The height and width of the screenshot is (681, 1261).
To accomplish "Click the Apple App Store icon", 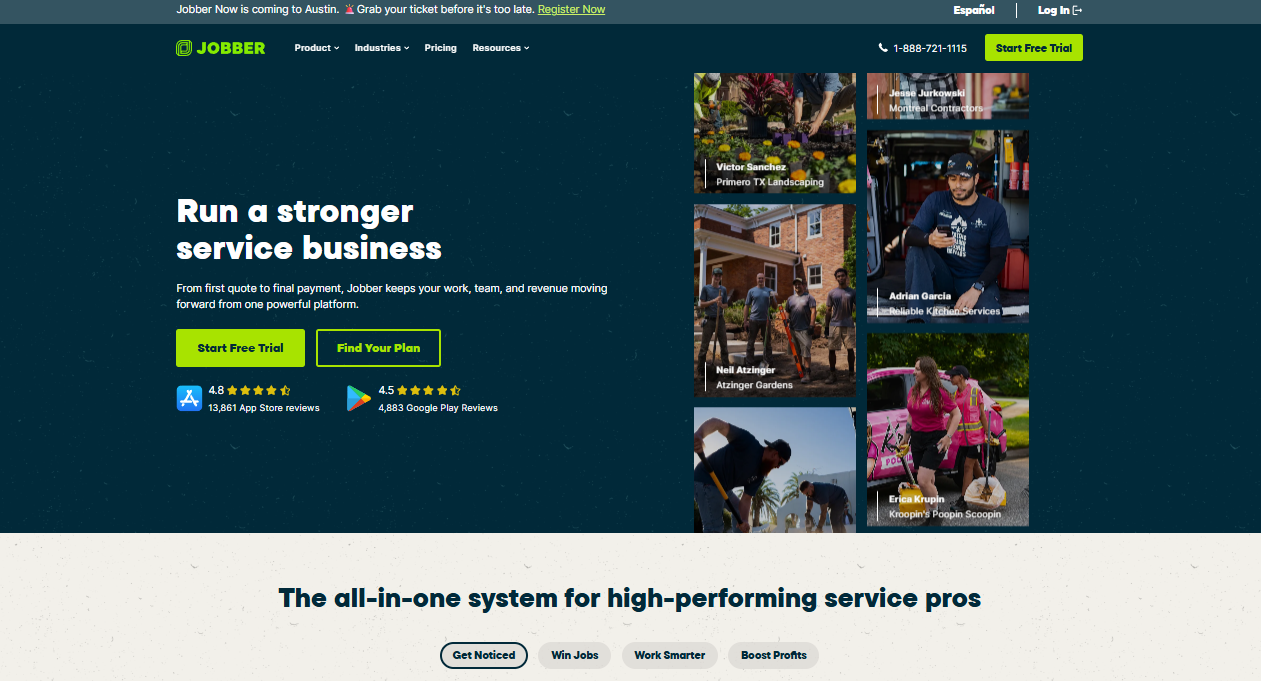I will coord(189,399).
